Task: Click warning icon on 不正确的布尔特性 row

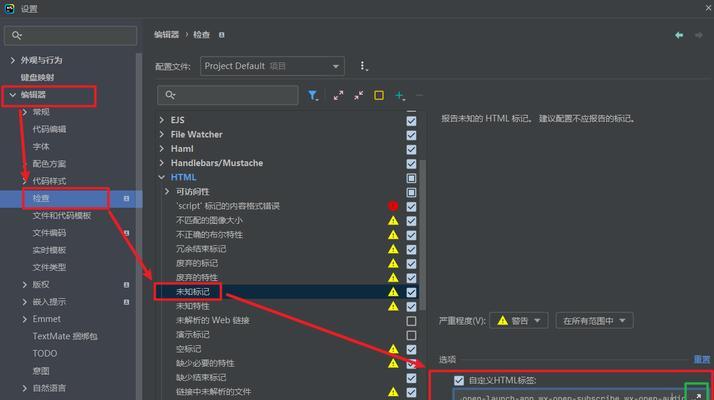Action: 393,235
